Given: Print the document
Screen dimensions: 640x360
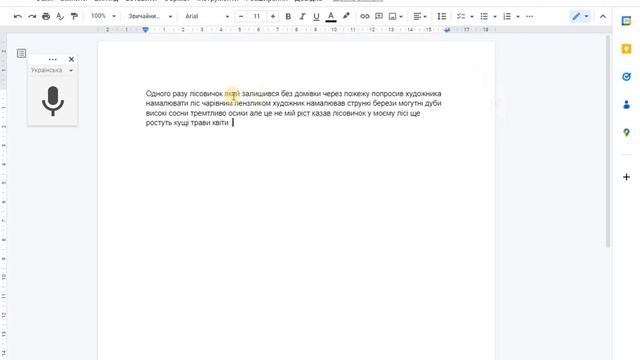Looking at the screenshot, I should [46, 16].
